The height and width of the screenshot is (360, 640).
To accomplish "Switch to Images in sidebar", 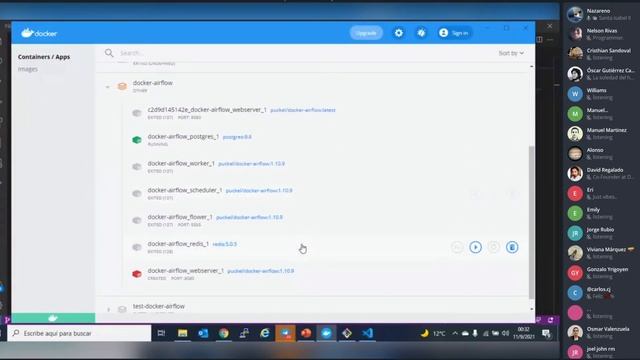I will tap(28, 69).
